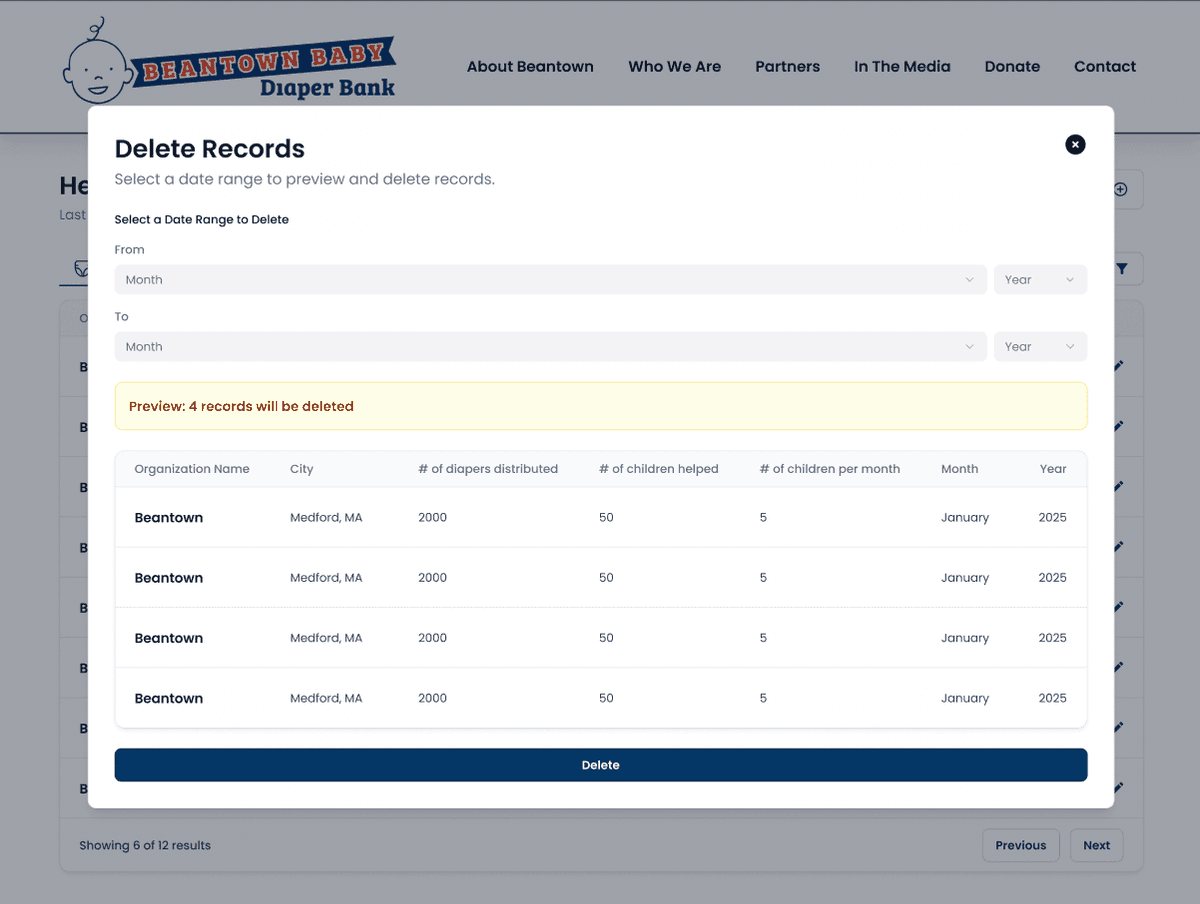Expand the To Month dropdown
Screen dimensions: 1200x904
[x=550, y=347]
